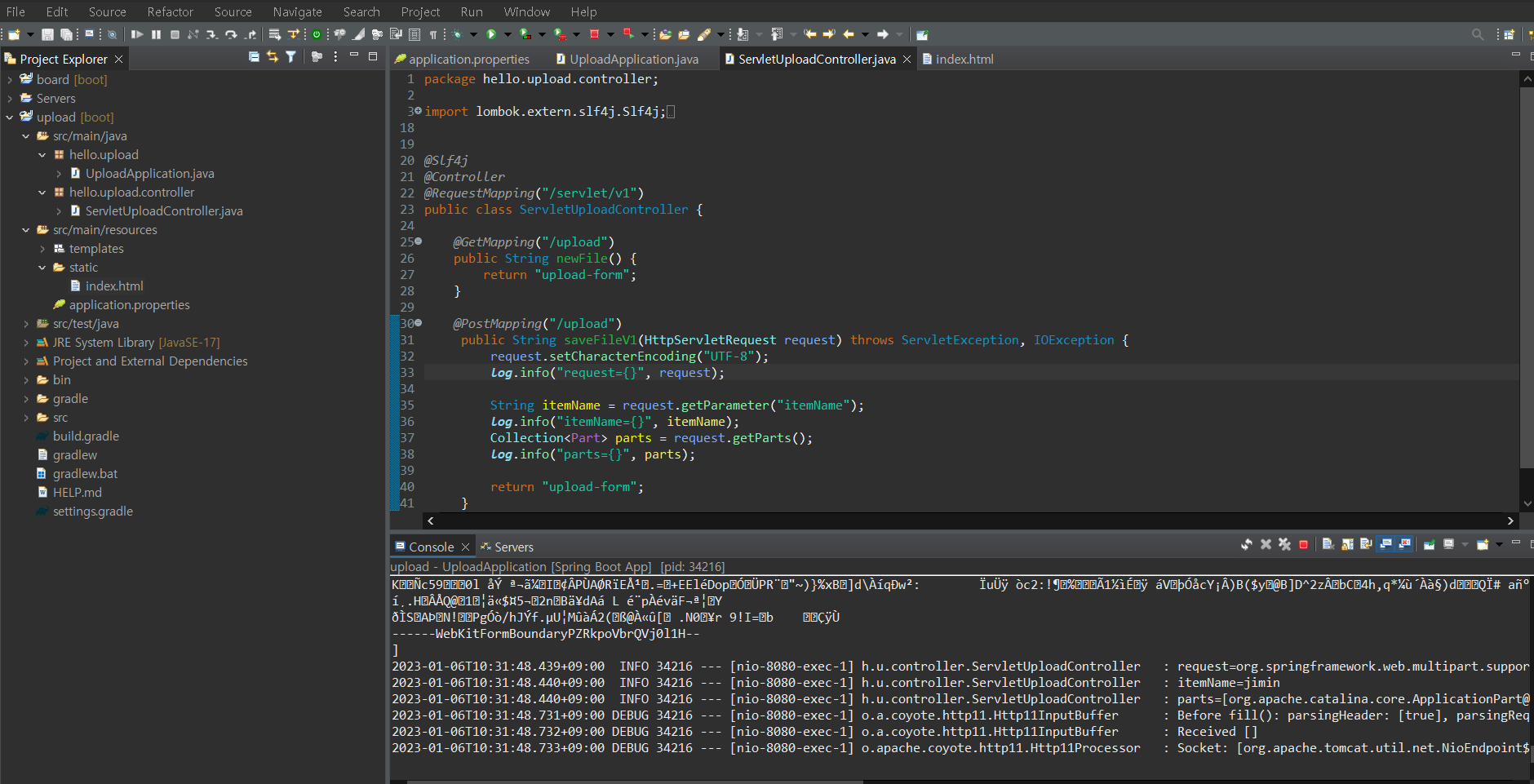Open the Servers tab beside Console
The height and width of the screenshot is (784, 1534).
click(x=513, y=547)
